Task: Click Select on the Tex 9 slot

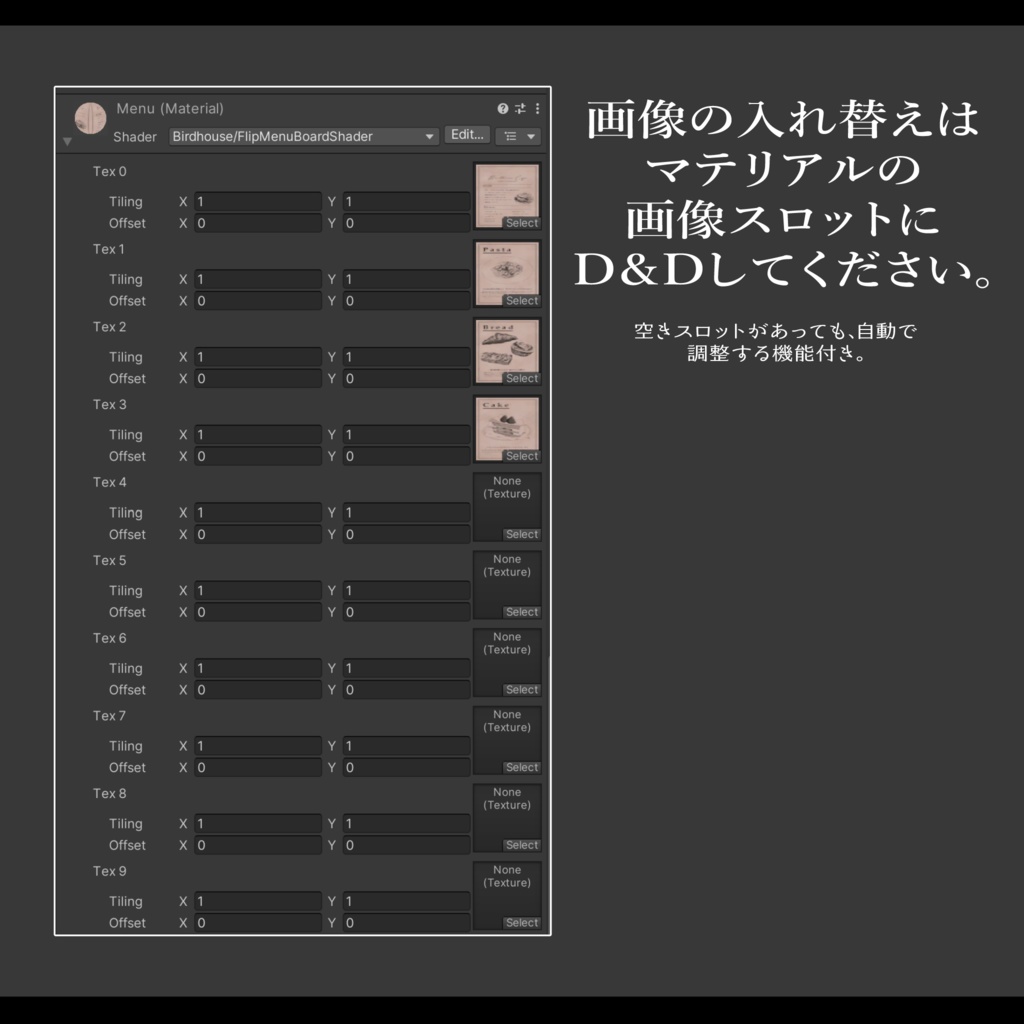Action: [x=521, y=923]
